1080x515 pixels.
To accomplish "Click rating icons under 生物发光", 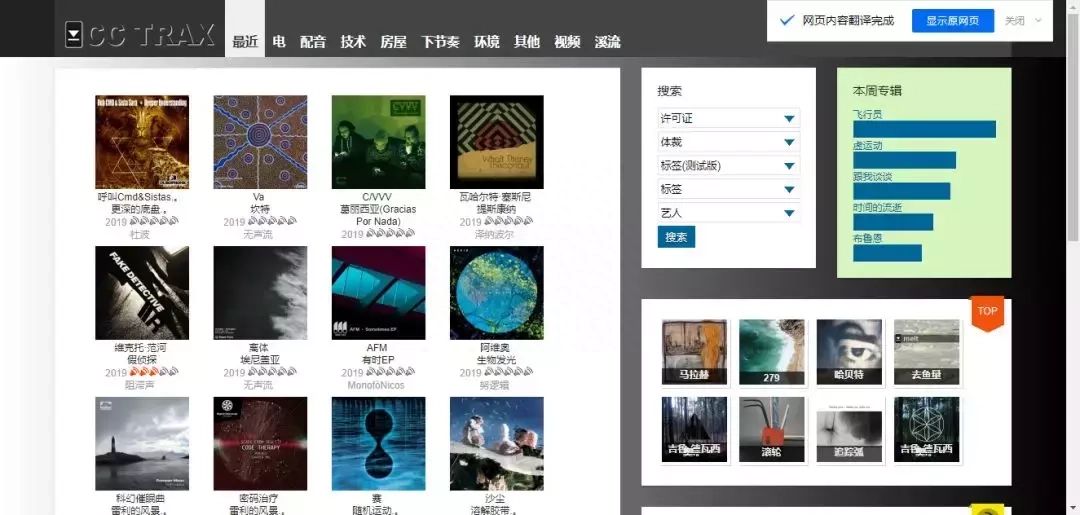I will pyautogui.click(x=509, y=372).
